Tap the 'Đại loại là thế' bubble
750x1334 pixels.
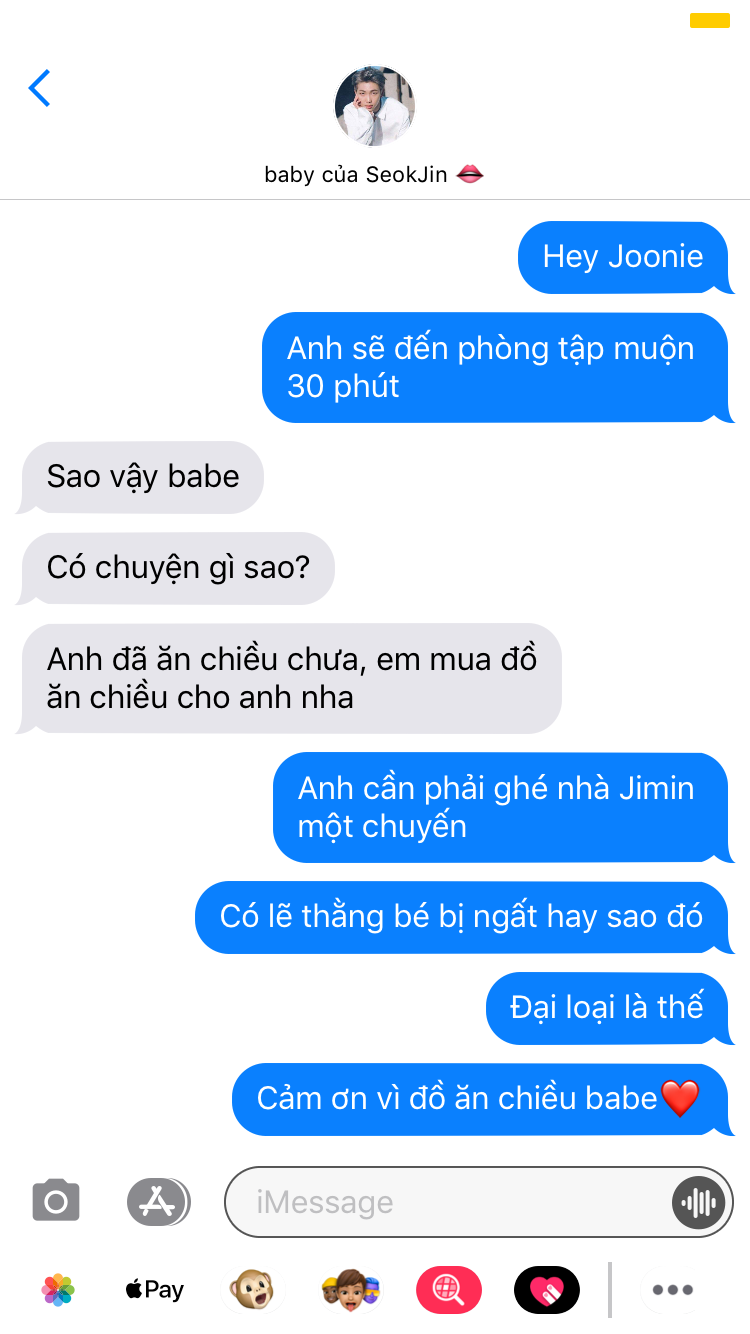click(x=609, y=1008)
